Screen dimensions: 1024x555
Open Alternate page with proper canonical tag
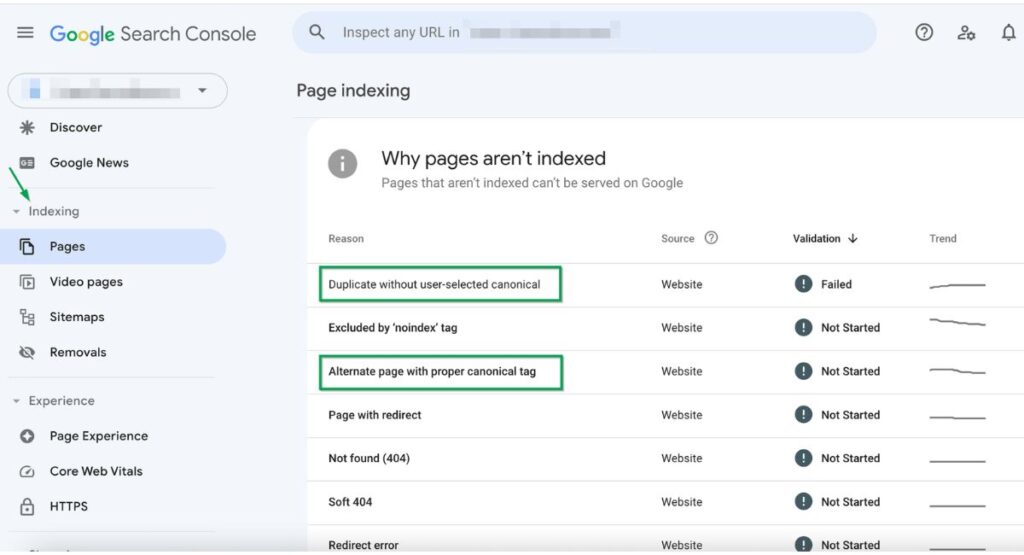[432, 371]
